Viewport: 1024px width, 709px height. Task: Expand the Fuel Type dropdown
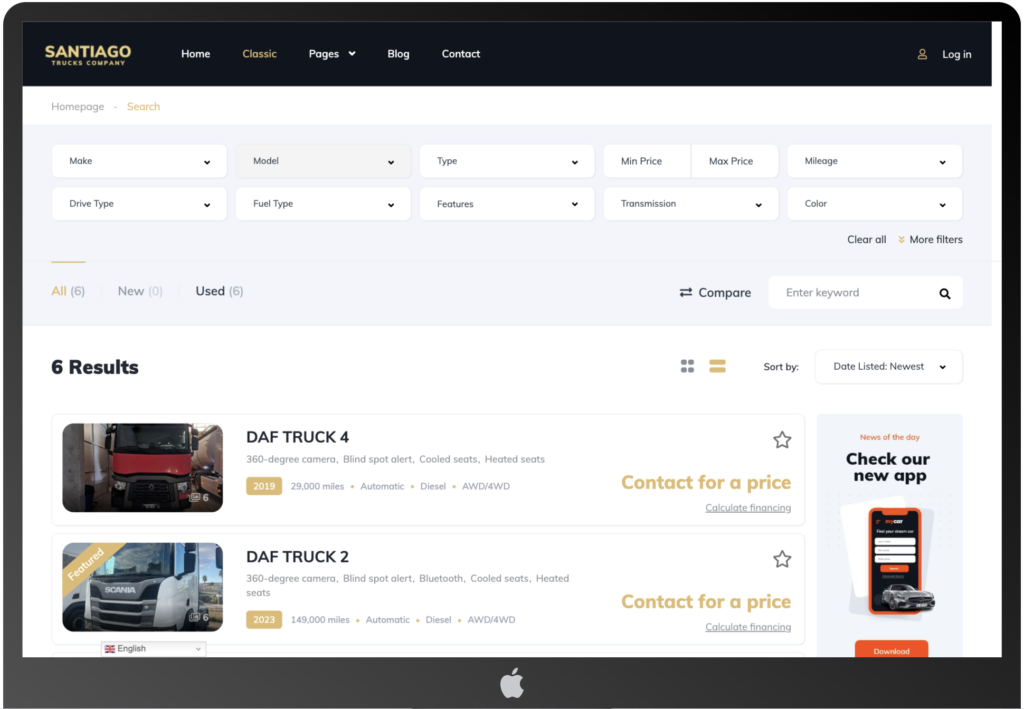pyautogui.click(x=323, y=204)
